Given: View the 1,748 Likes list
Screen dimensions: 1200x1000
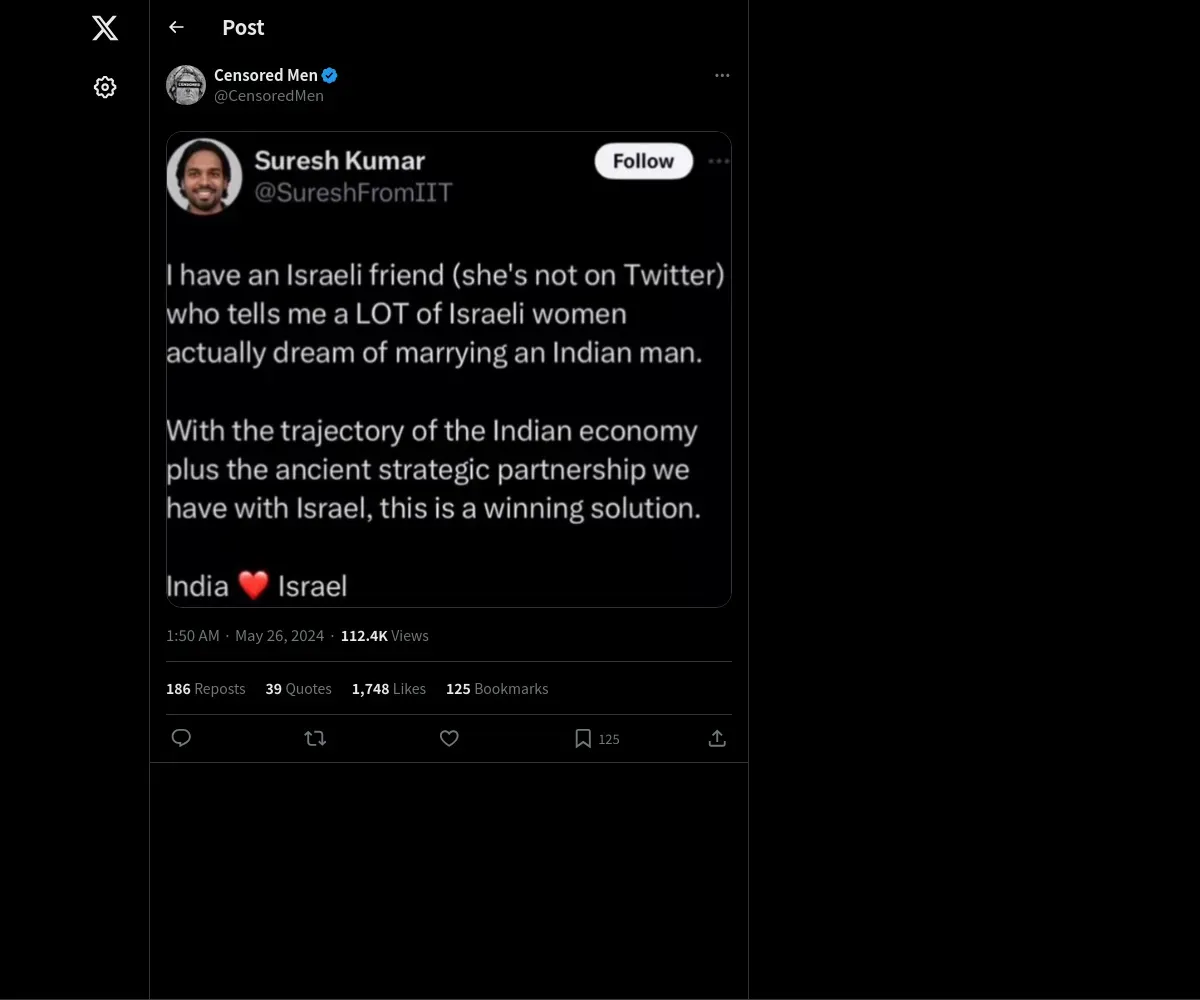Looking at the screenshot, I should click(388, 689).
